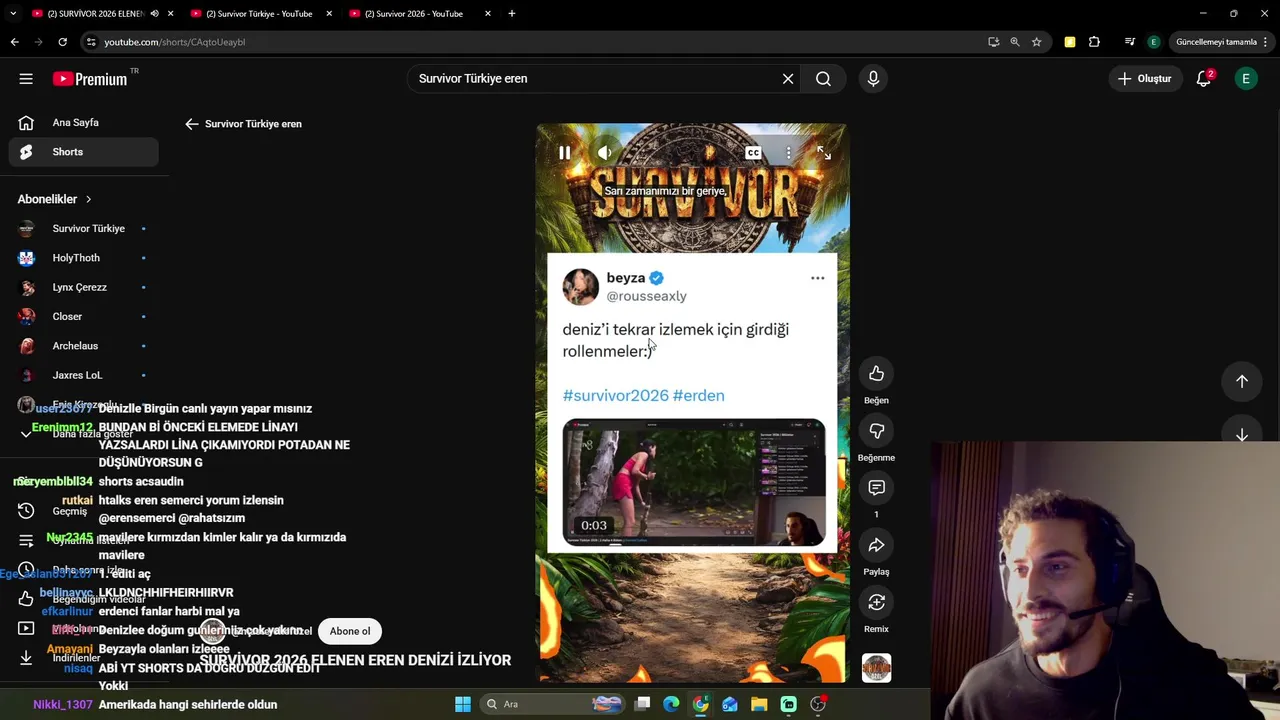Share the Short via Paylaş

[x=876, y=545]
